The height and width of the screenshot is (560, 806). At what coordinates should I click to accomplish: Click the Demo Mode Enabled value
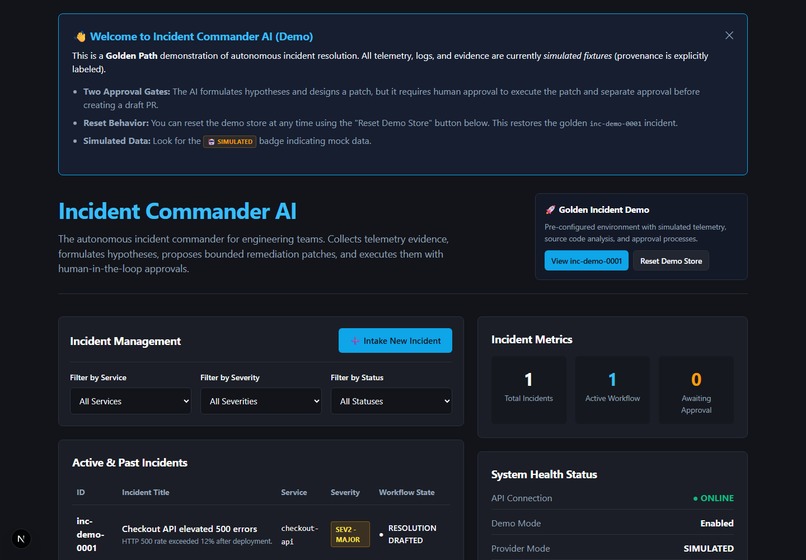(717, 523)
